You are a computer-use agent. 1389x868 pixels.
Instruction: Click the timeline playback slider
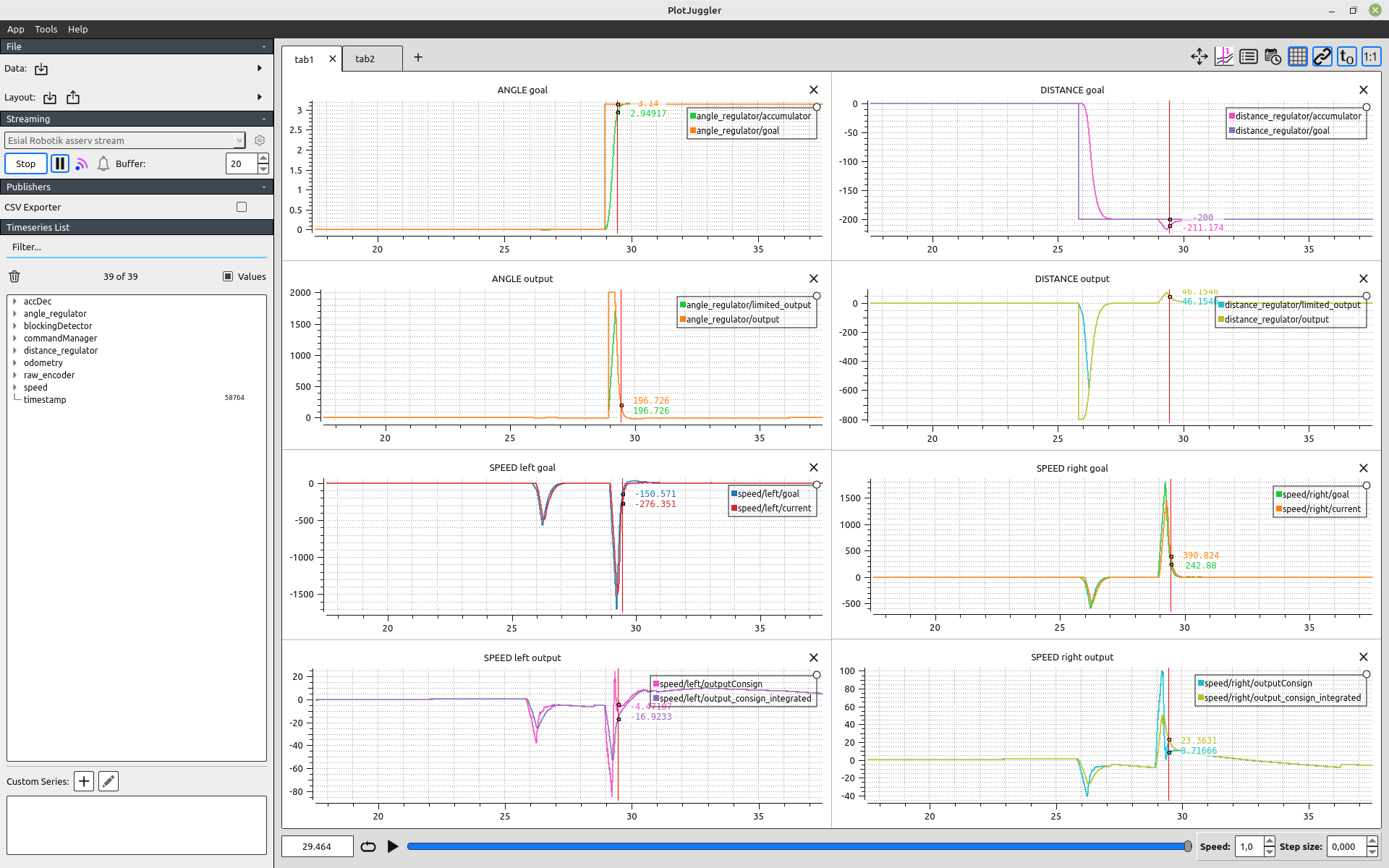796,846
